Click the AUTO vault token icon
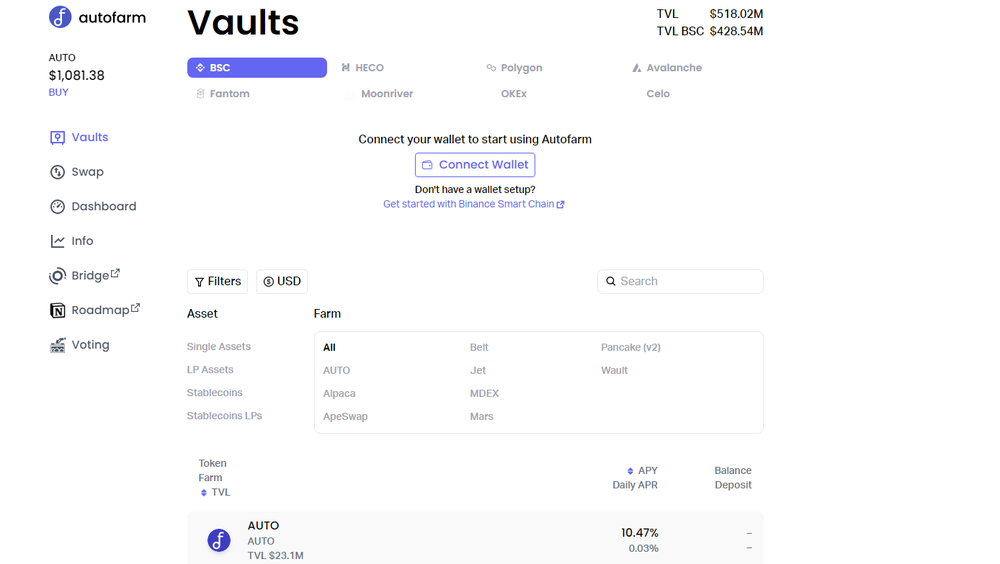 (x=219, y=541)
